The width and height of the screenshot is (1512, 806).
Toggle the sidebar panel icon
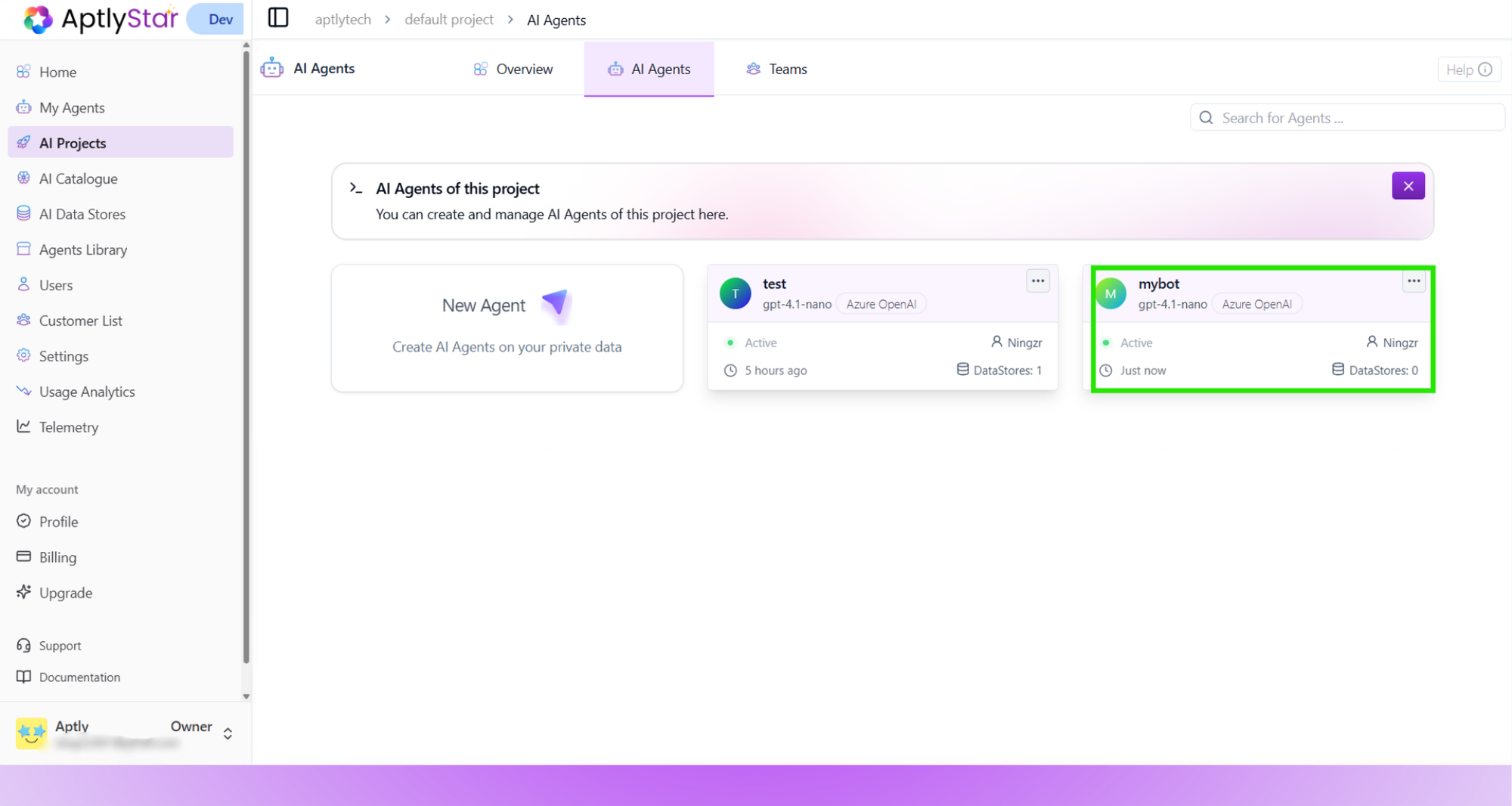pyautogui.click(x=278, y=18)
